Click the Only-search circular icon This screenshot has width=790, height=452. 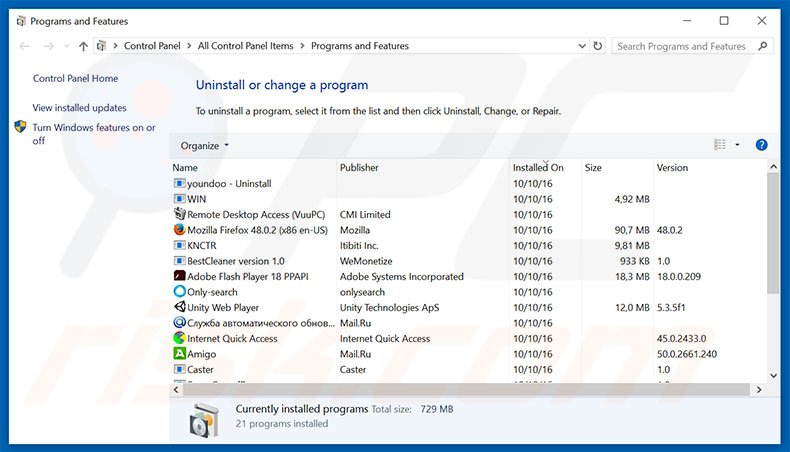tap(179, 291)
